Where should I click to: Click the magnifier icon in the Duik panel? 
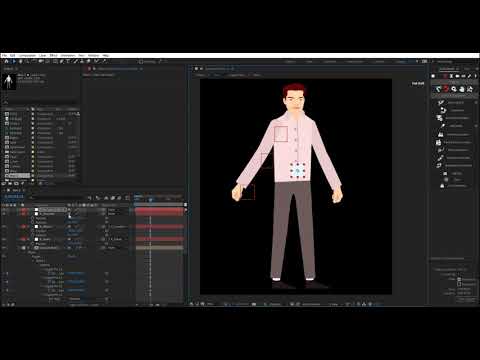(x=454, y=89)
